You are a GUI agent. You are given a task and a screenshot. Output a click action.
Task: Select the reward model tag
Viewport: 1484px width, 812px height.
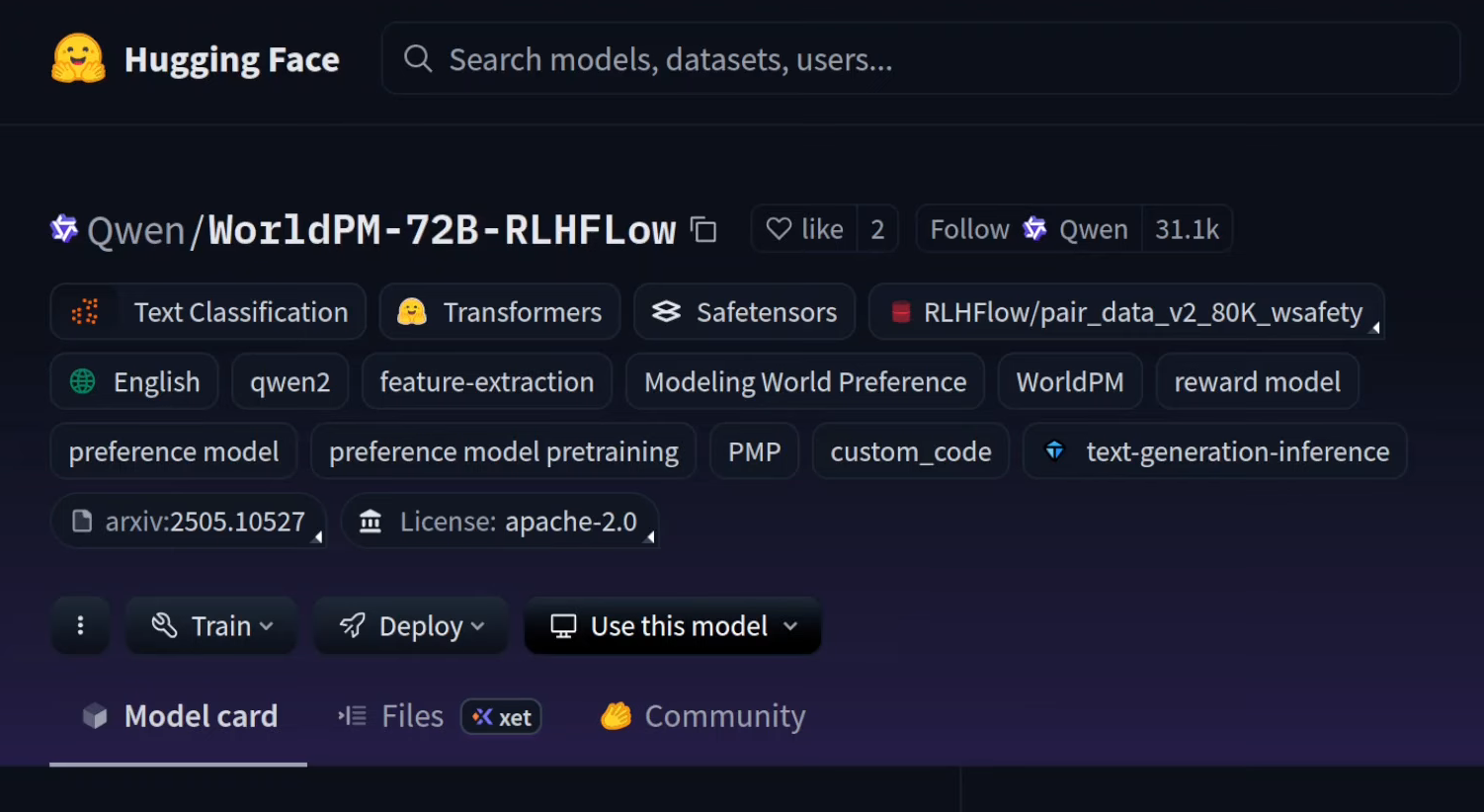(x=1257, y=381)
